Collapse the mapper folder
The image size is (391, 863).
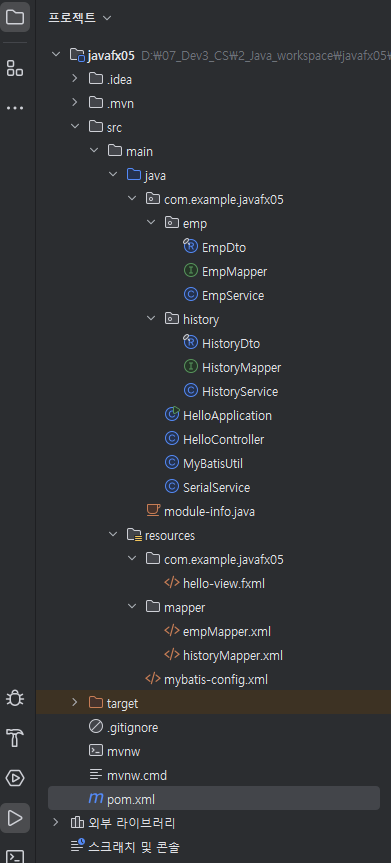click(x=132, y=607)
